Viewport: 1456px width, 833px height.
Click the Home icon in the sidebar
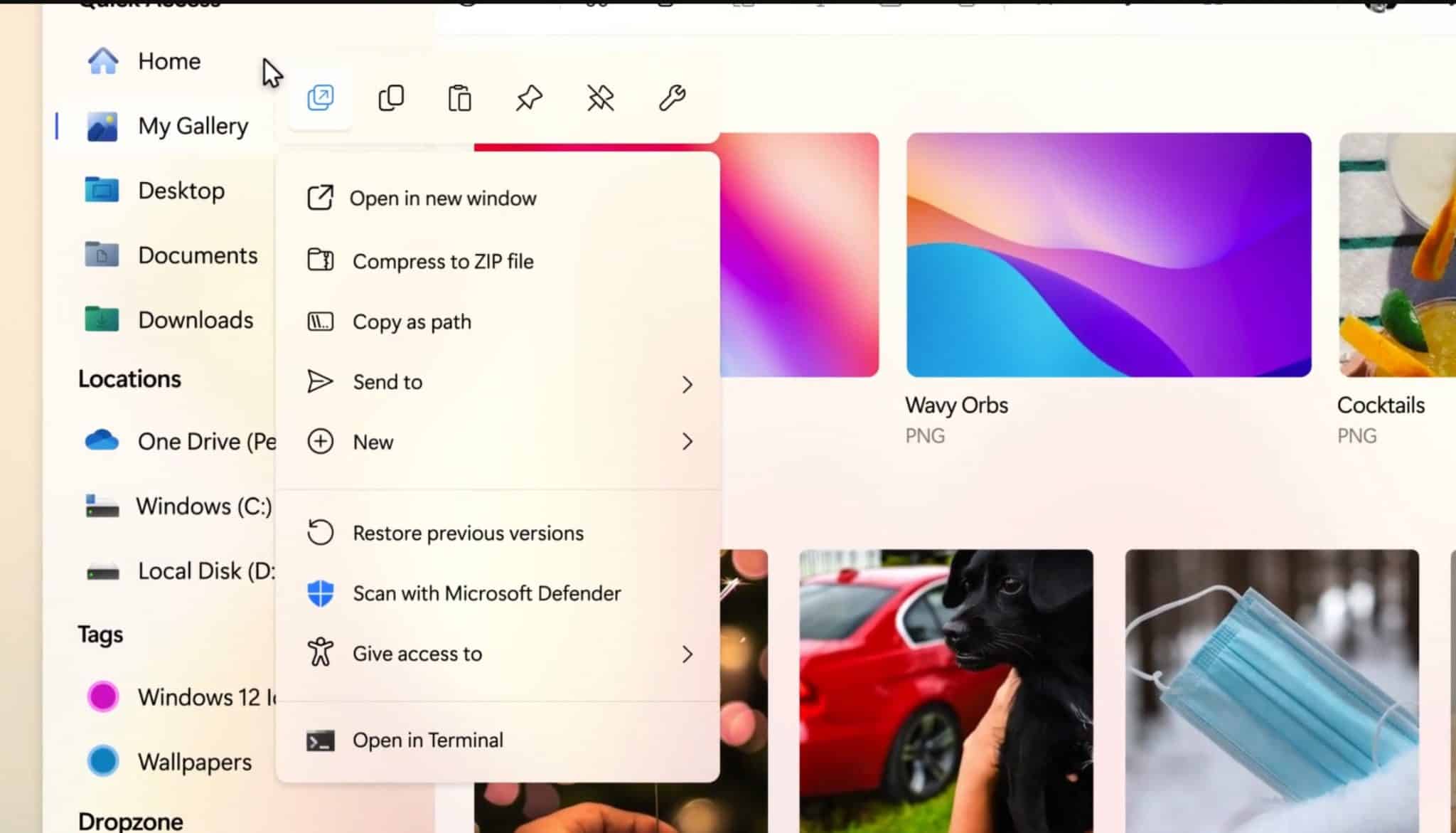pyautogui.click(x=102, y=60)
